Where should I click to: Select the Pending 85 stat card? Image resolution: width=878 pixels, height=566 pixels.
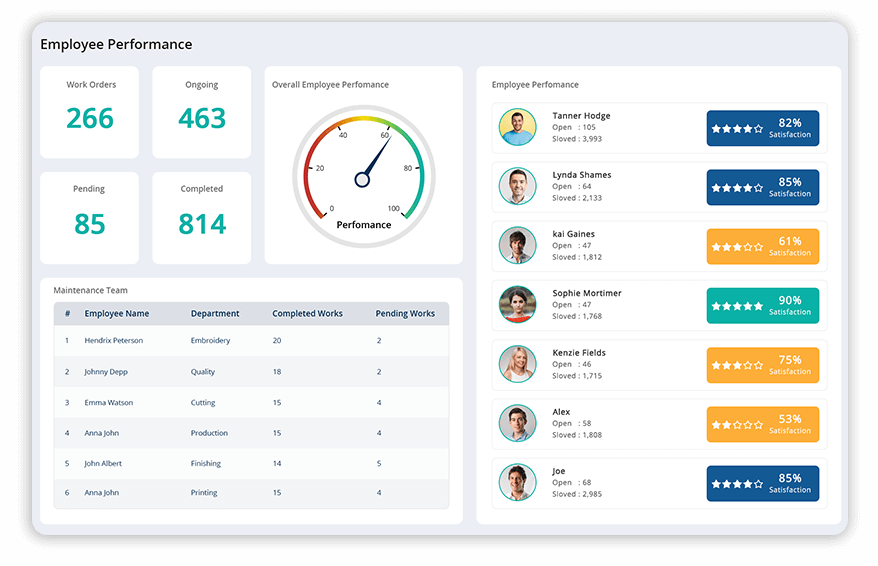[x=90, y=217]
